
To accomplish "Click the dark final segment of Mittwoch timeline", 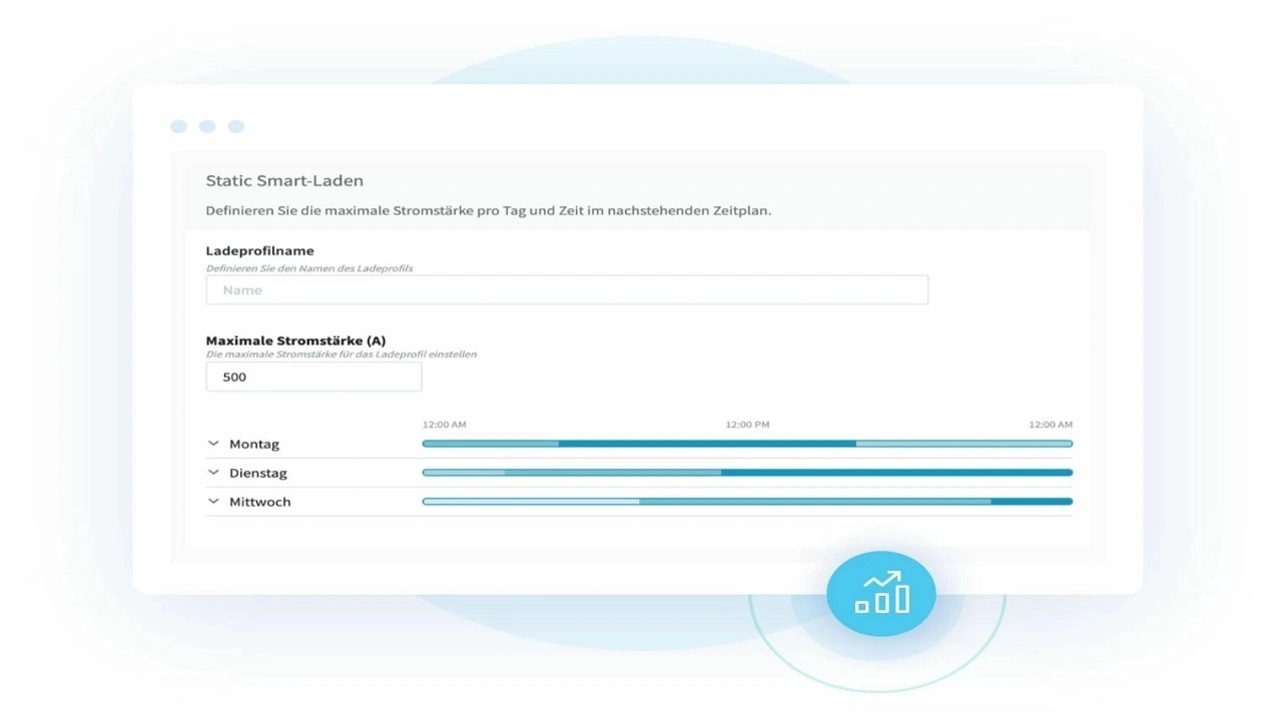I will (x=1031, y=502).
